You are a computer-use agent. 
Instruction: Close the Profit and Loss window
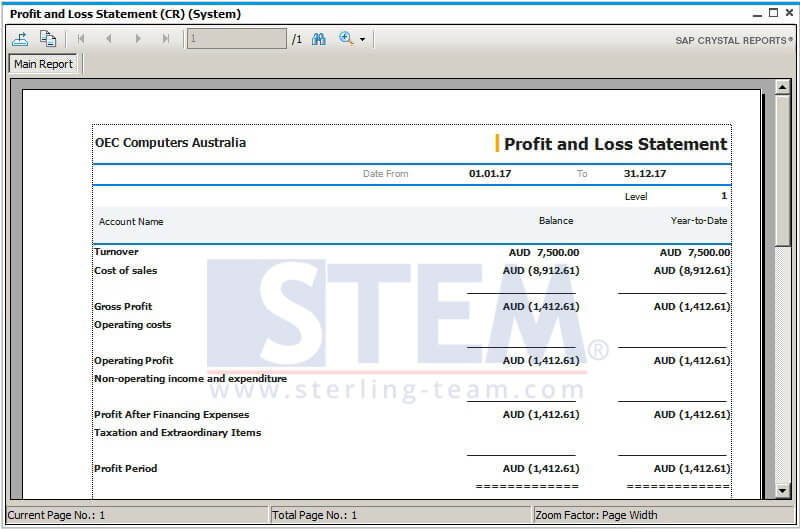pos(789,13)
